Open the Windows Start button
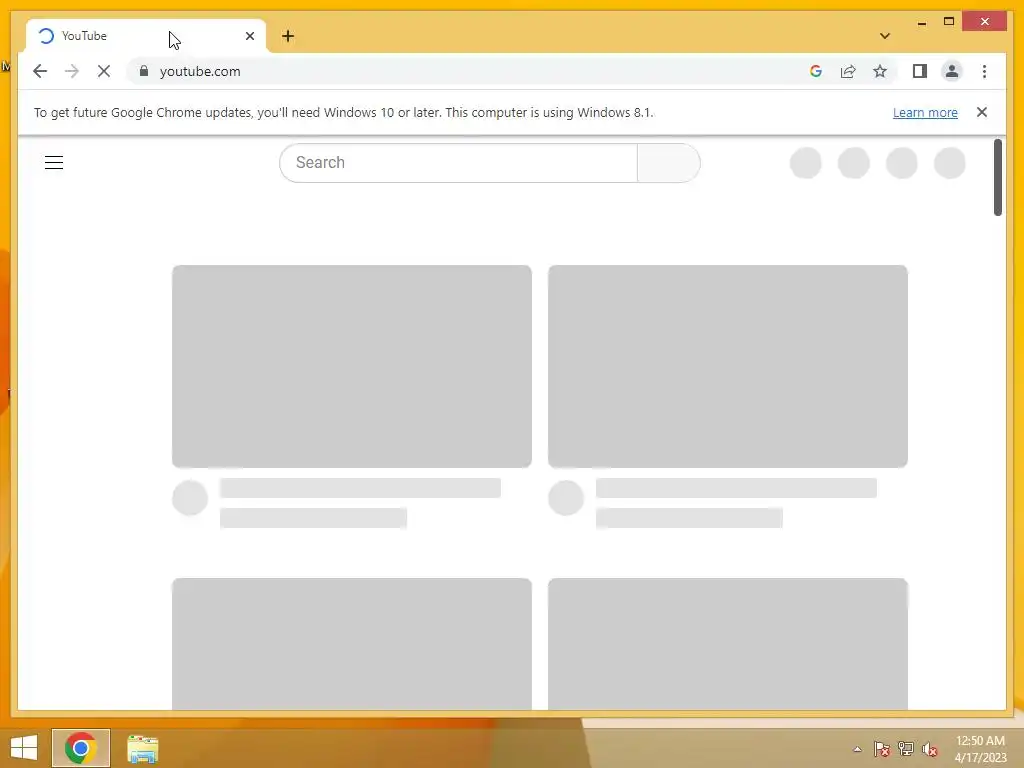The width and height of the screenshot is (1024, 768). pos(24,748)
